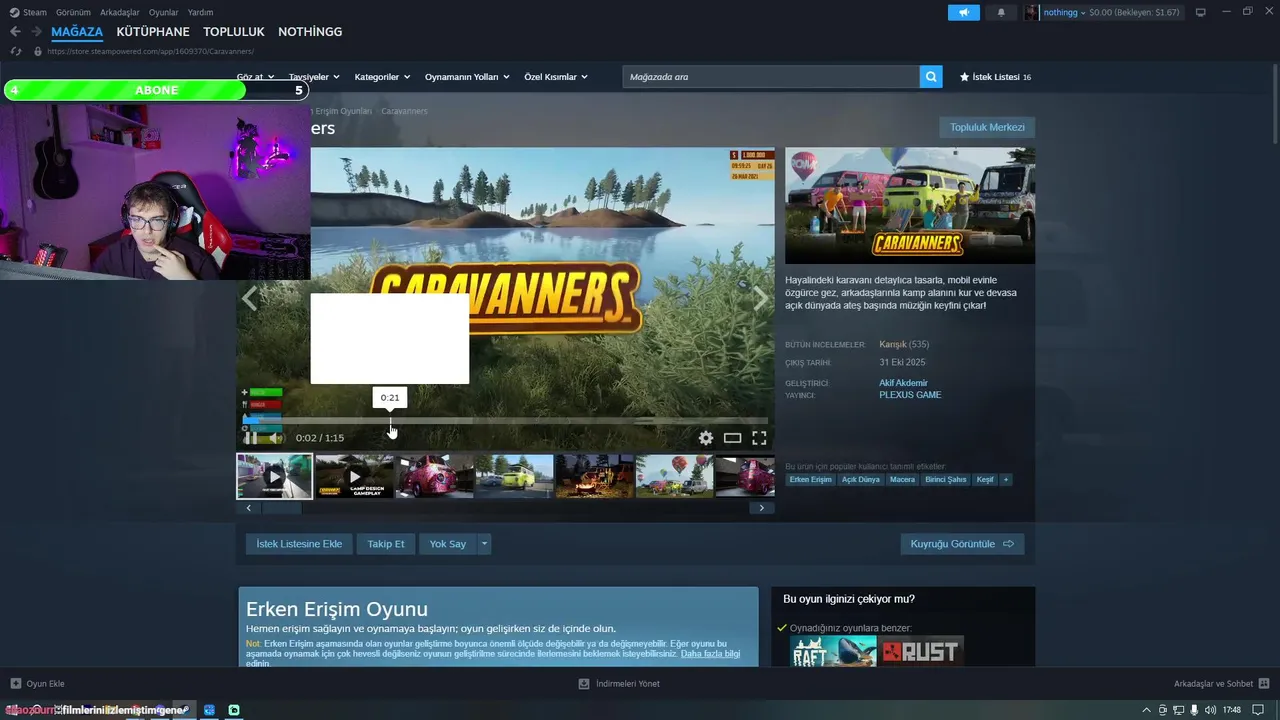Click the store search magnifier button

pyautogui.click(x=931, y=77)
